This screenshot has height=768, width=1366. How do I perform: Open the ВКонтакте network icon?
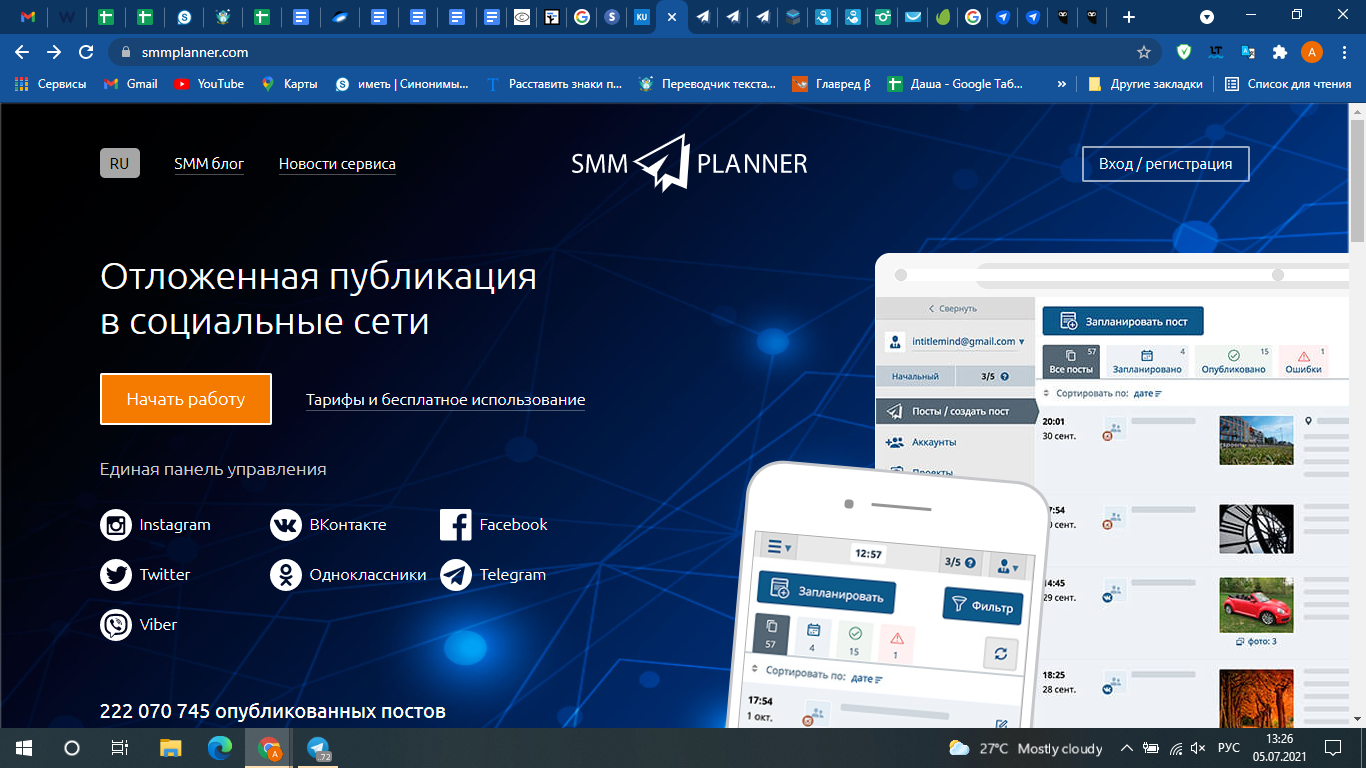coord(286,525)
